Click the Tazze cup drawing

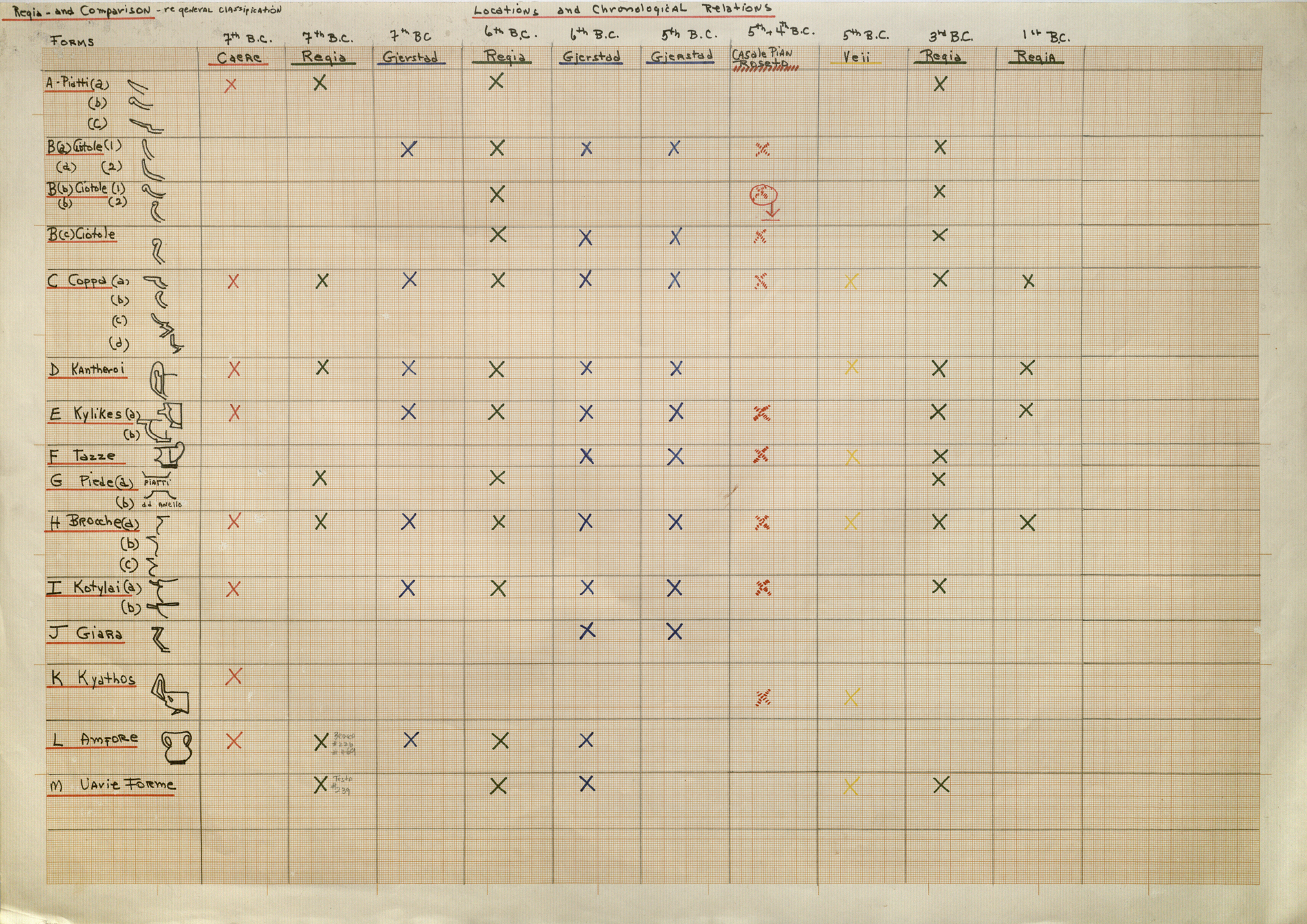170,454
